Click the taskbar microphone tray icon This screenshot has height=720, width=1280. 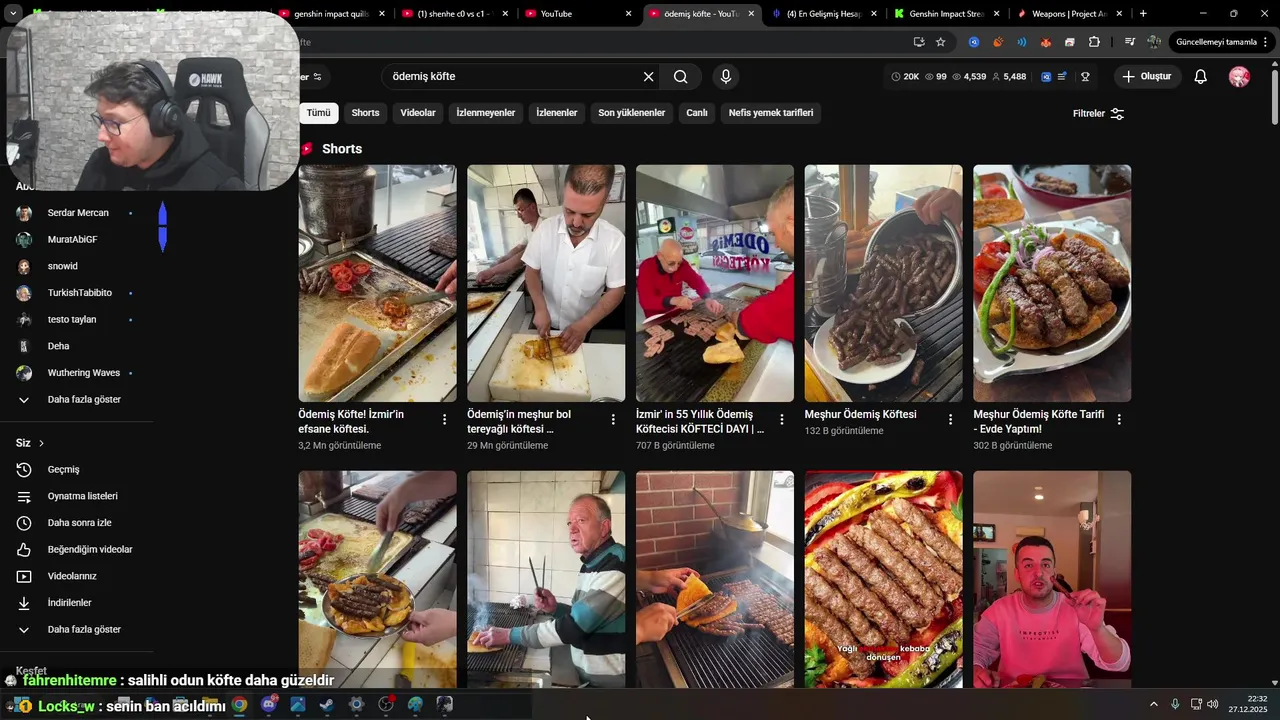(1175, 704)
